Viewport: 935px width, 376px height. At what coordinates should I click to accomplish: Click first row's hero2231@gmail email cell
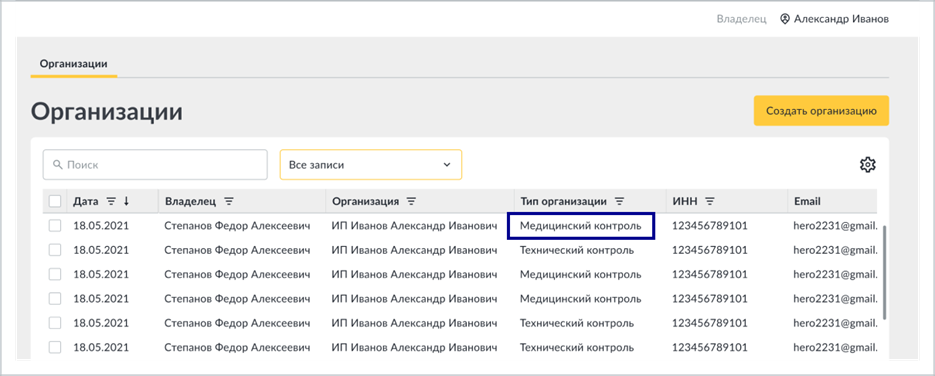point(835,226)
